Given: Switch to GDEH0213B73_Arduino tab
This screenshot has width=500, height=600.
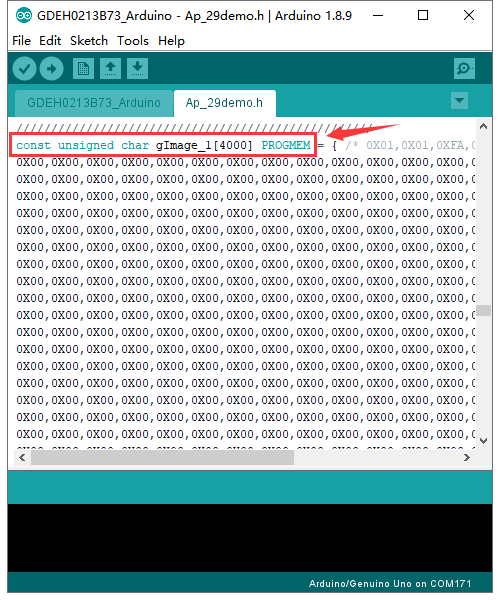Looking at the screenshot, I should [94, 103].
